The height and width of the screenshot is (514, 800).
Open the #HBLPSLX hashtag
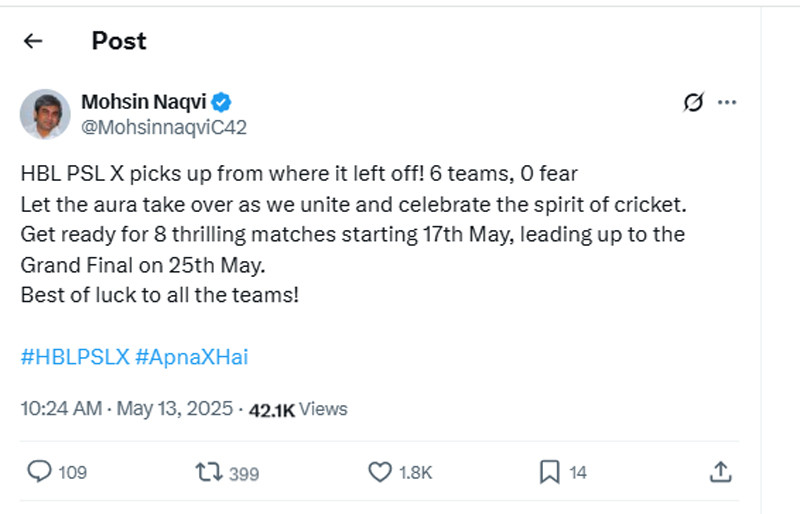75,357
